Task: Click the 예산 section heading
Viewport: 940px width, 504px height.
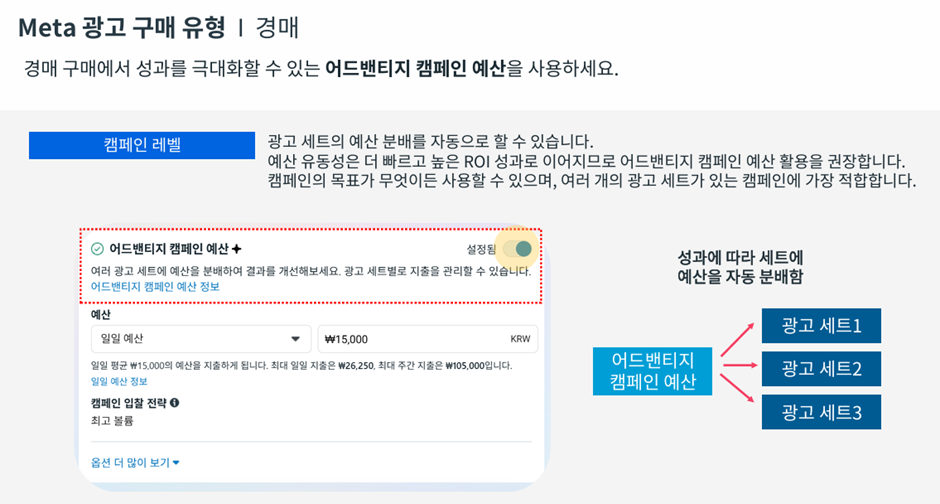Action: (101, 314)
